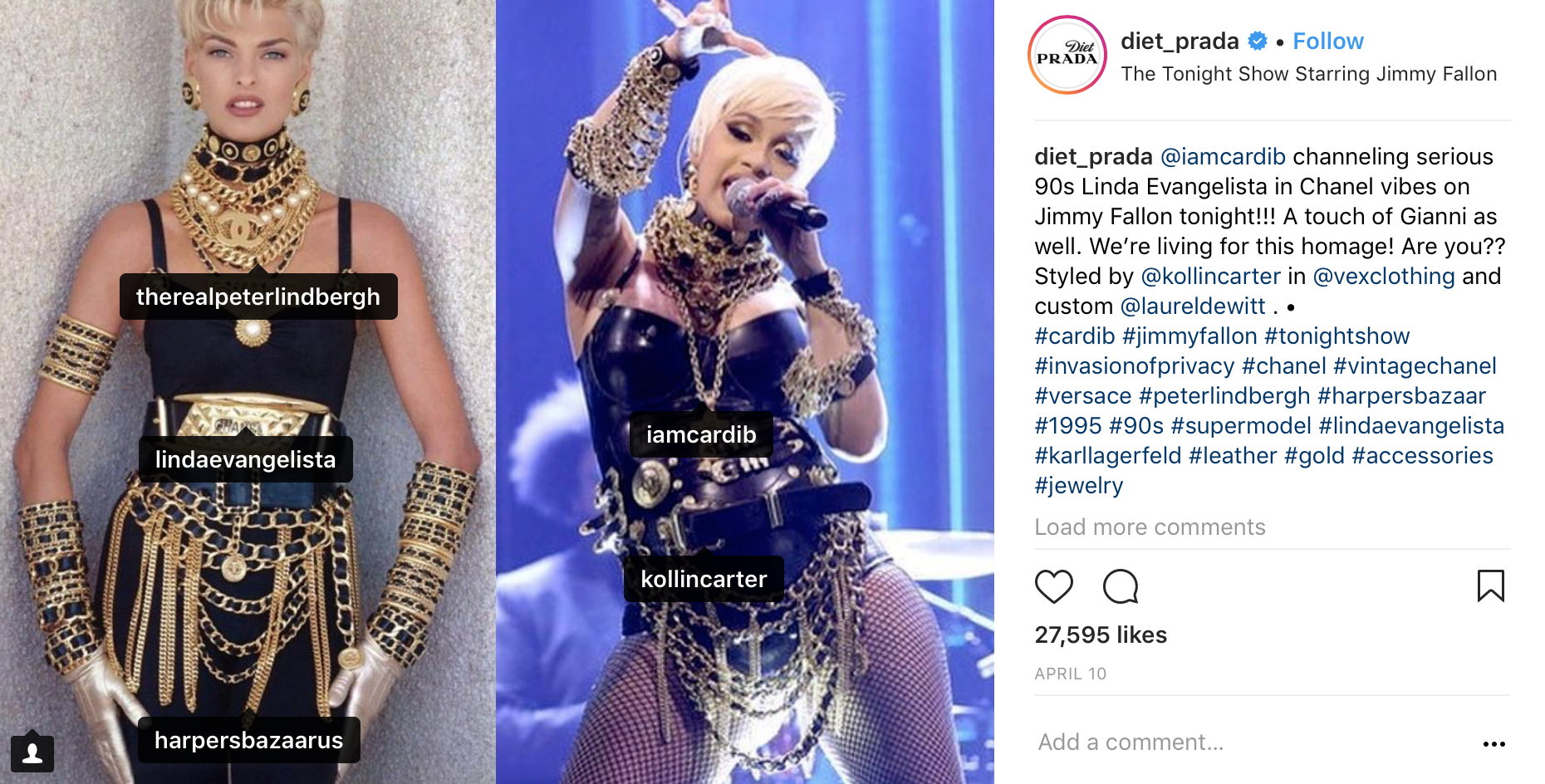The height and width of the screenshot is (784, 1545).
Task: Follow the diet_prada account
Action: [1328, 41]
